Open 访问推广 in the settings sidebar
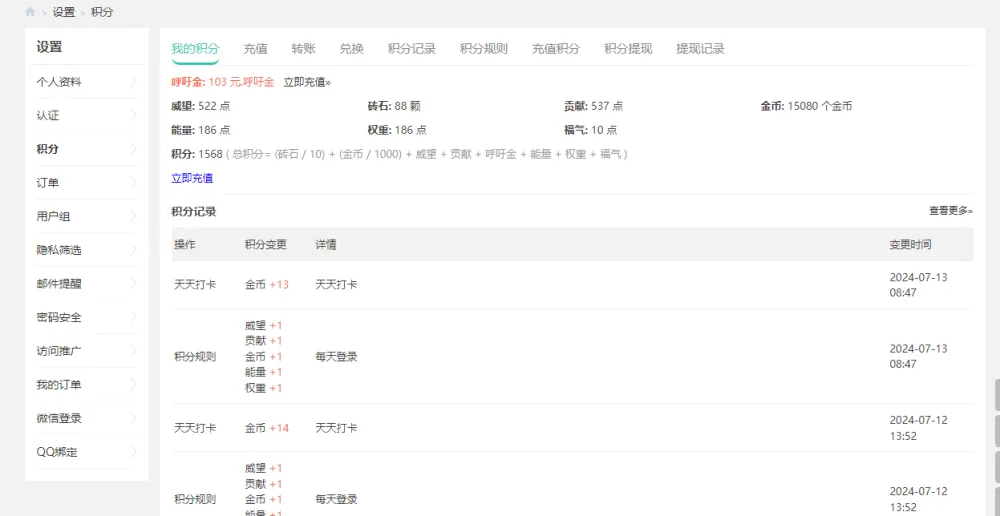 (x=59, y=351)
